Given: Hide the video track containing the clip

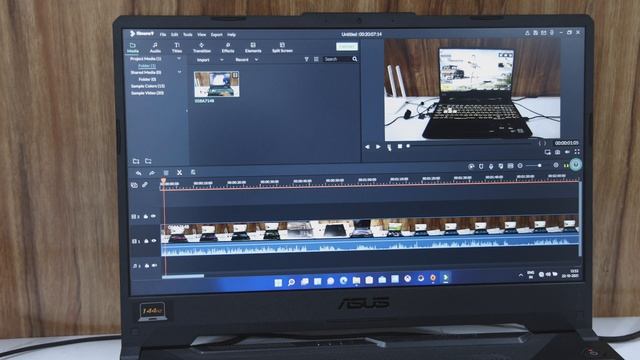Looking at the screenshot, I should coord(154,241).
